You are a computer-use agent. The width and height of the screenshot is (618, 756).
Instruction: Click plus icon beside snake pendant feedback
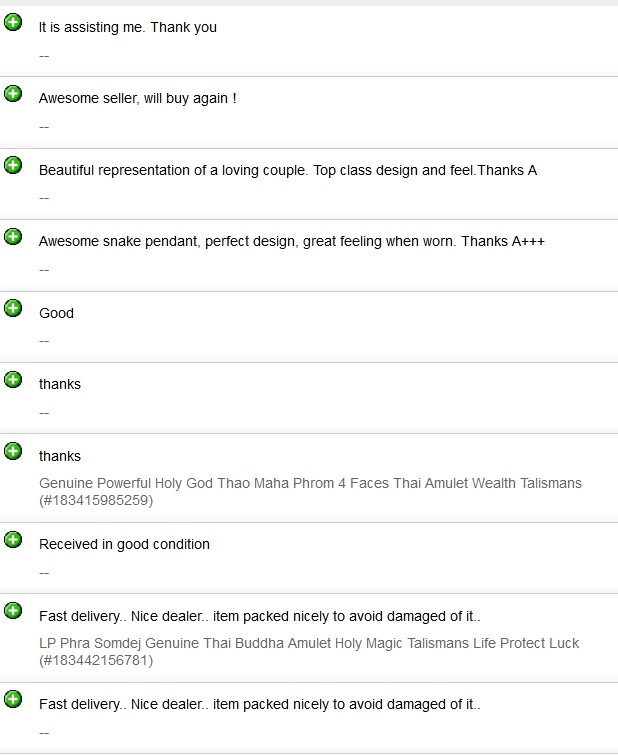click(x=13, y=236)
